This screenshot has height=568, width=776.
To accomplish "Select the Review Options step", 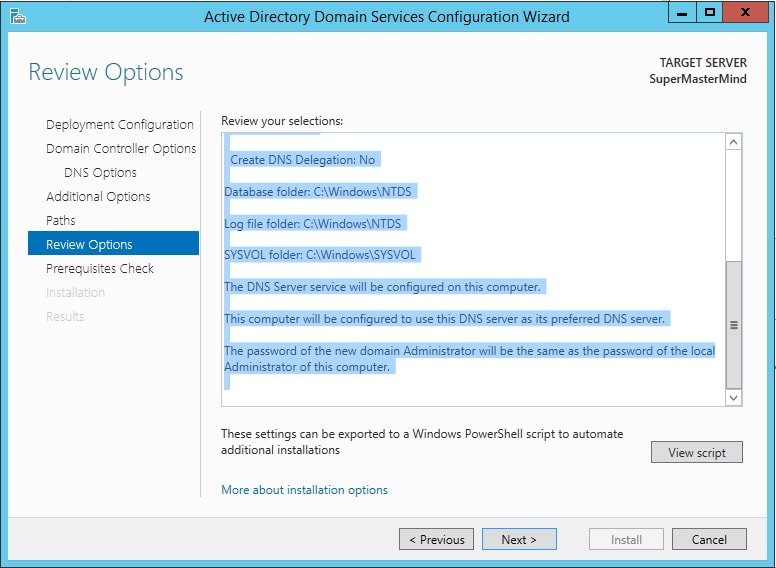I will coord(89,245).
